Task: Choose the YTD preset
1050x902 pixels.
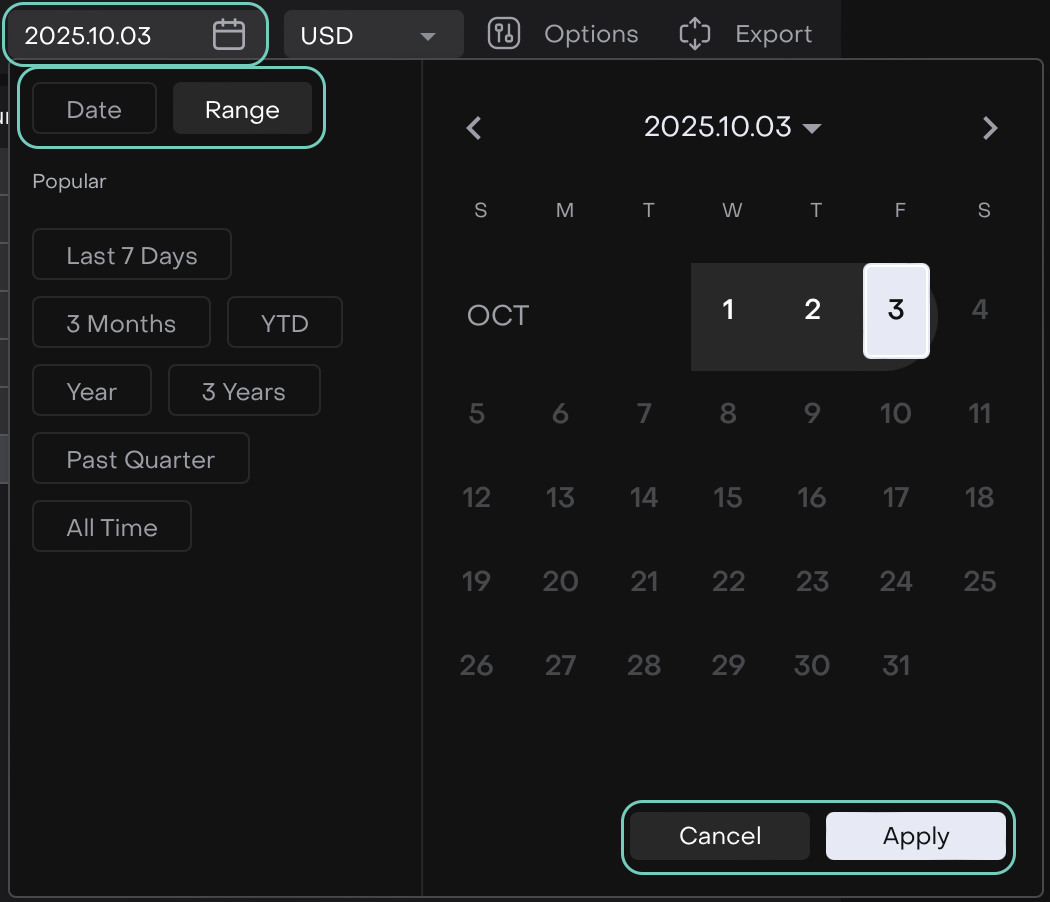Action: pos(285,323)
